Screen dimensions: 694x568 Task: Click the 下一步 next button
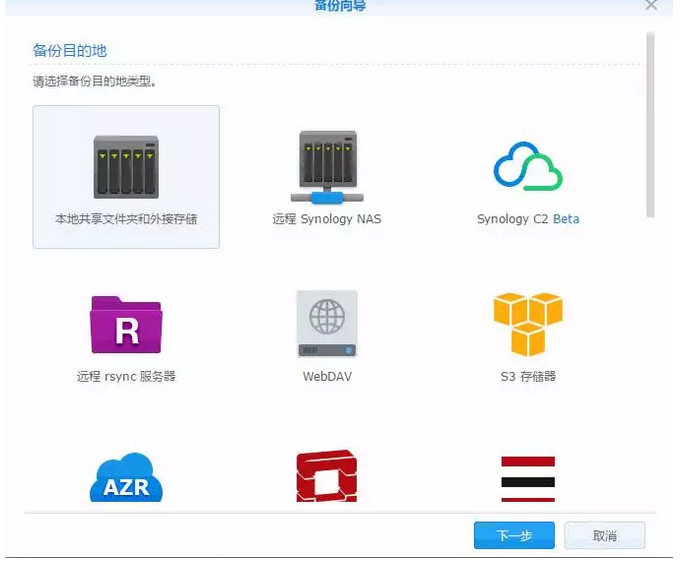(514, 536)
